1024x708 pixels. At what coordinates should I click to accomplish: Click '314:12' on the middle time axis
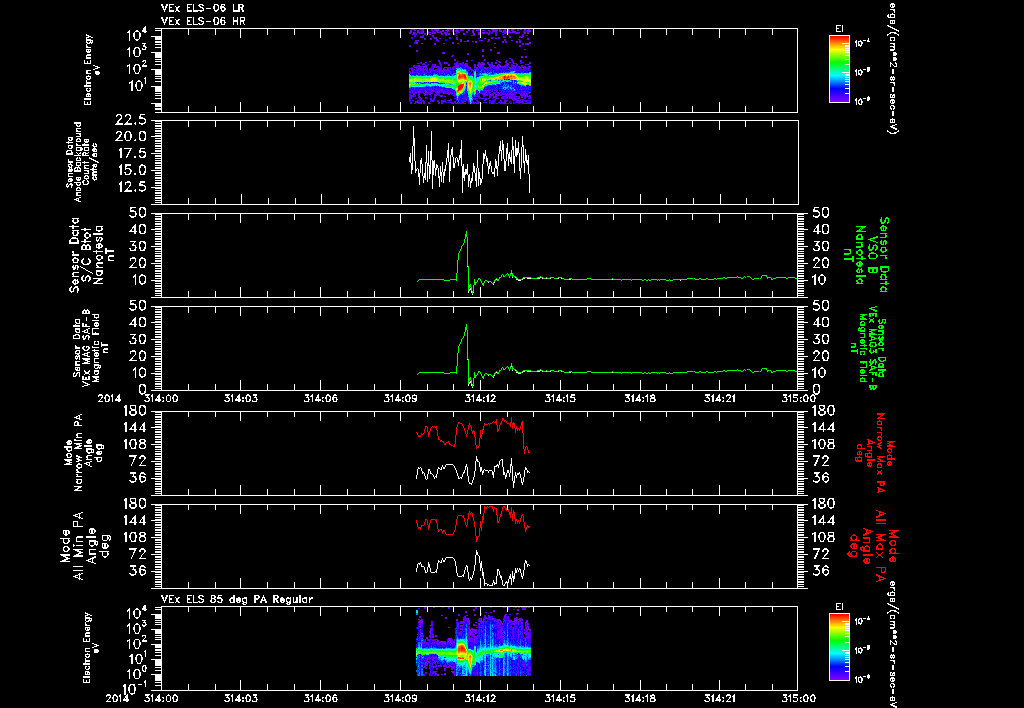[479, 398]
